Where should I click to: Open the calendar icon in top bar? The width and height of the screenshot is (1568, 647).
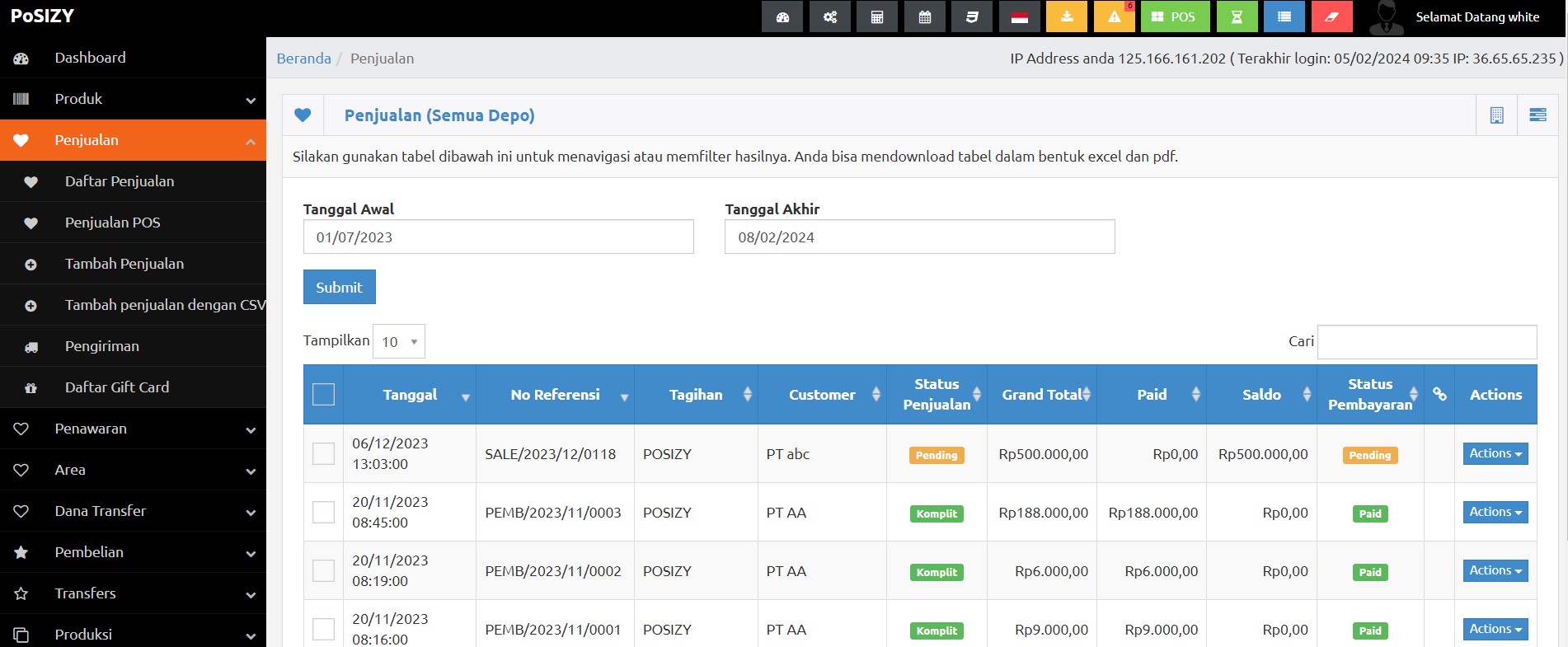(925, 17)
